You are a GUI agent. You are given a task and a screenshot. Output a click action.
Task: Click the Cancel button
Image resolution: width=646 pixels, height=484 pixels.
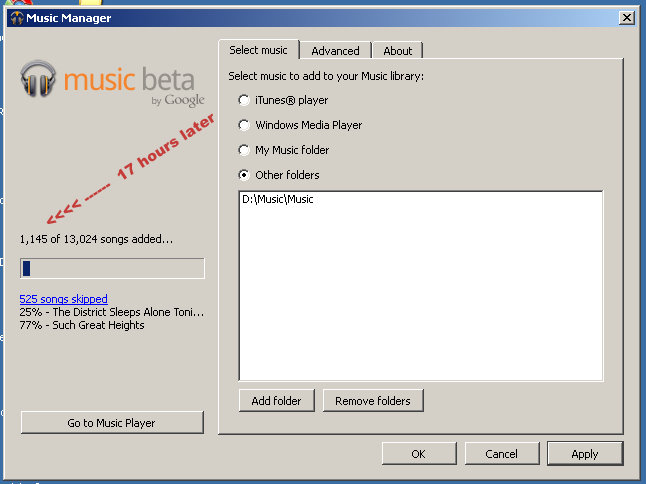[x=501, y=454]
